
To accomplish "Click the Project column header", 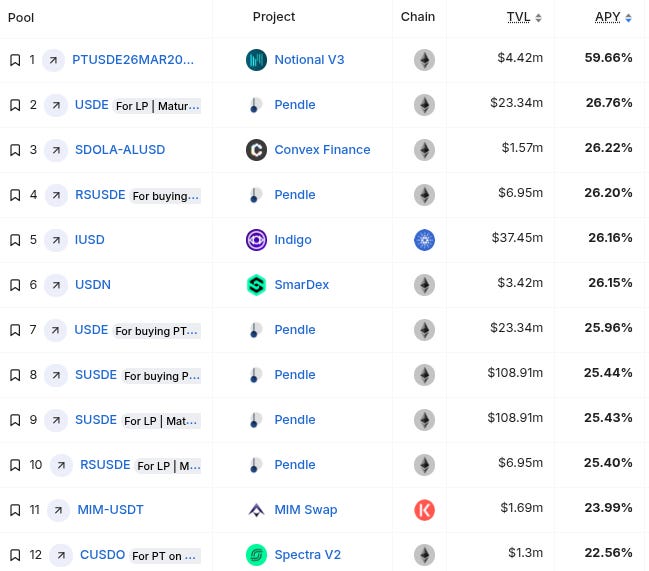I will click(x=274, y=17).
